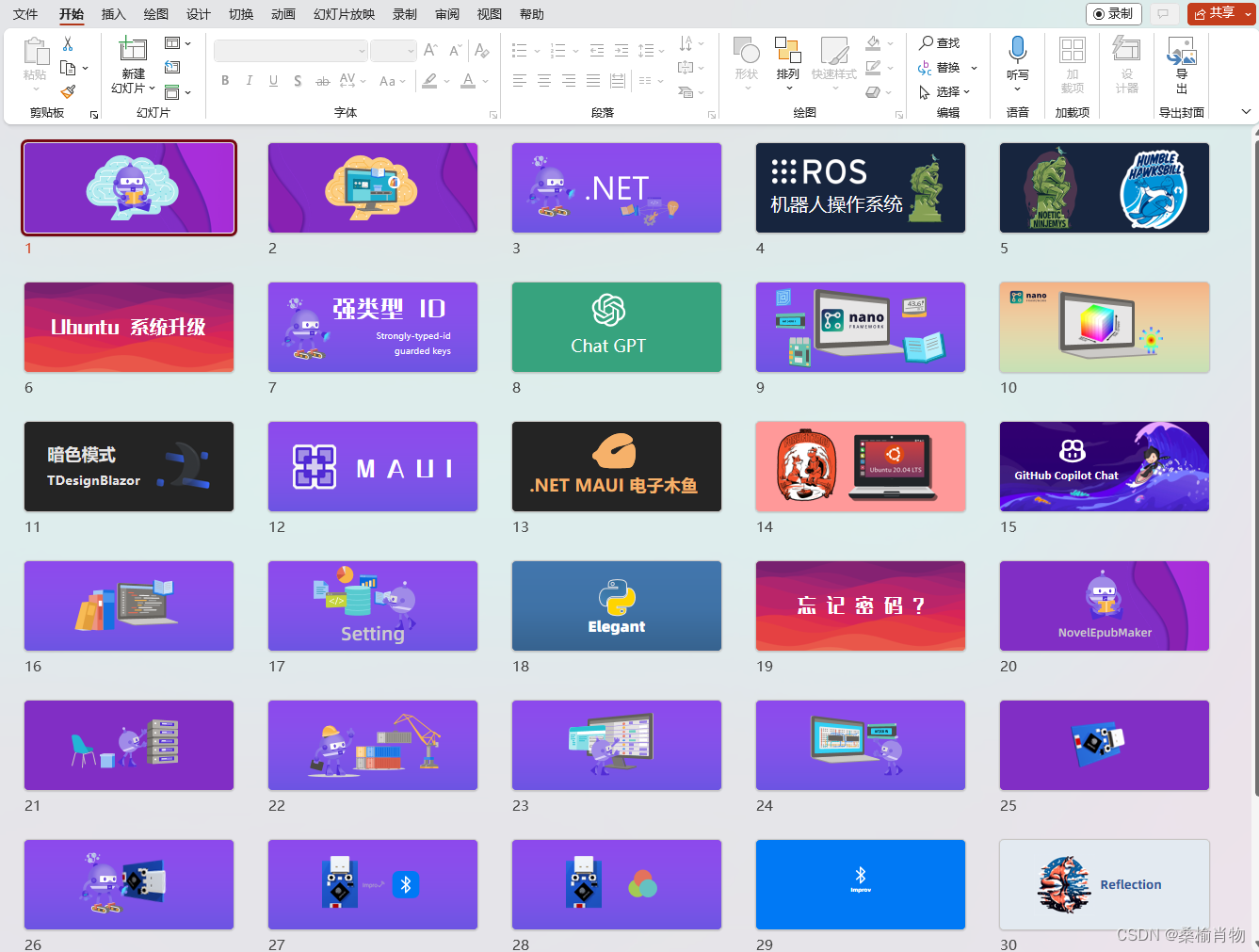Switch to Animations (动画) tab
1259x952 pixels.
(x=283, y=14)
